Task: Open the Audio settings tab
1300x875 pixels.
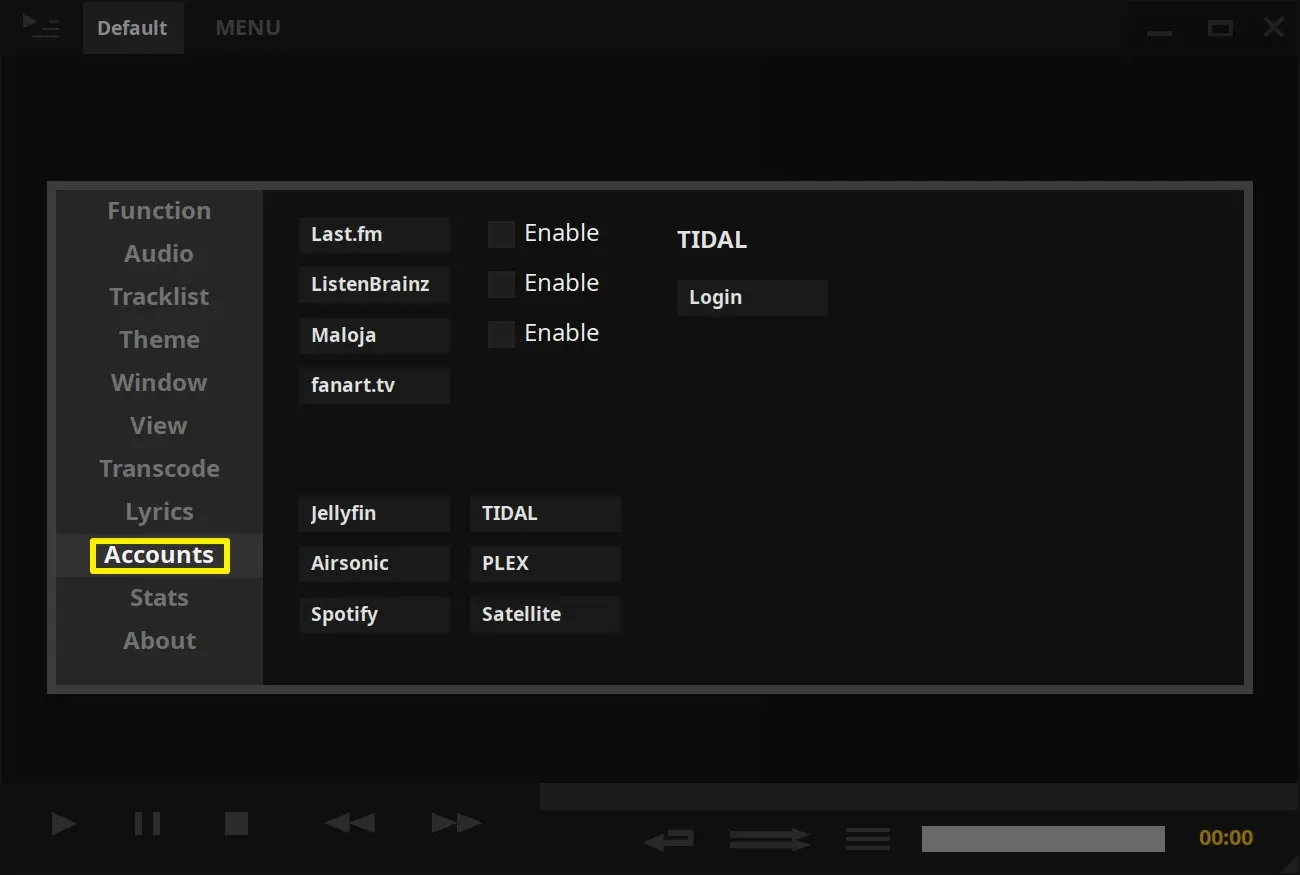Action: pos(159,254)
